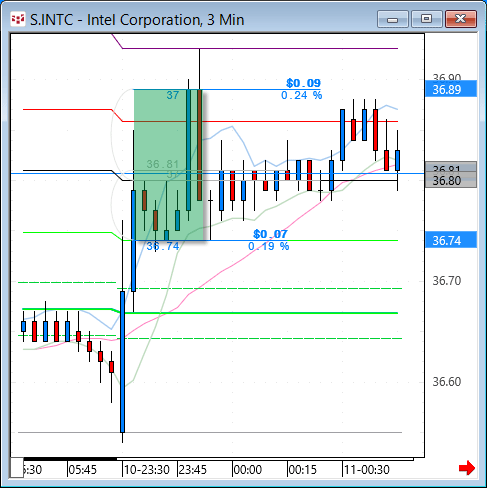Image resolution: width=487 pixels, height=488 pixels.
Task: Click the green shaded measurement rectangle
Action: pos(168,165)
